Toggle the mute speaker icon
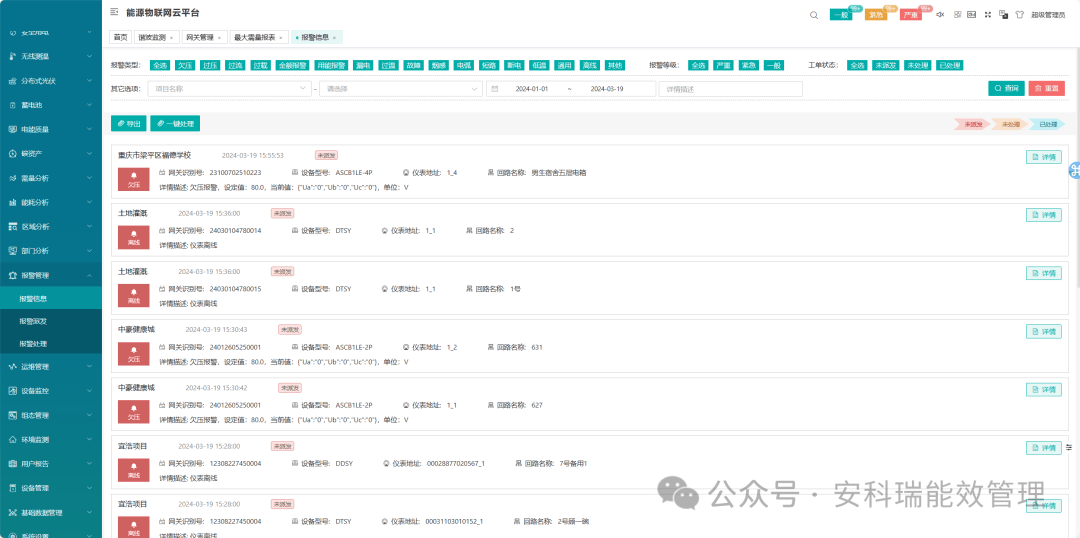Screen dimensions: 1080x538 click(x=939, y=14)
